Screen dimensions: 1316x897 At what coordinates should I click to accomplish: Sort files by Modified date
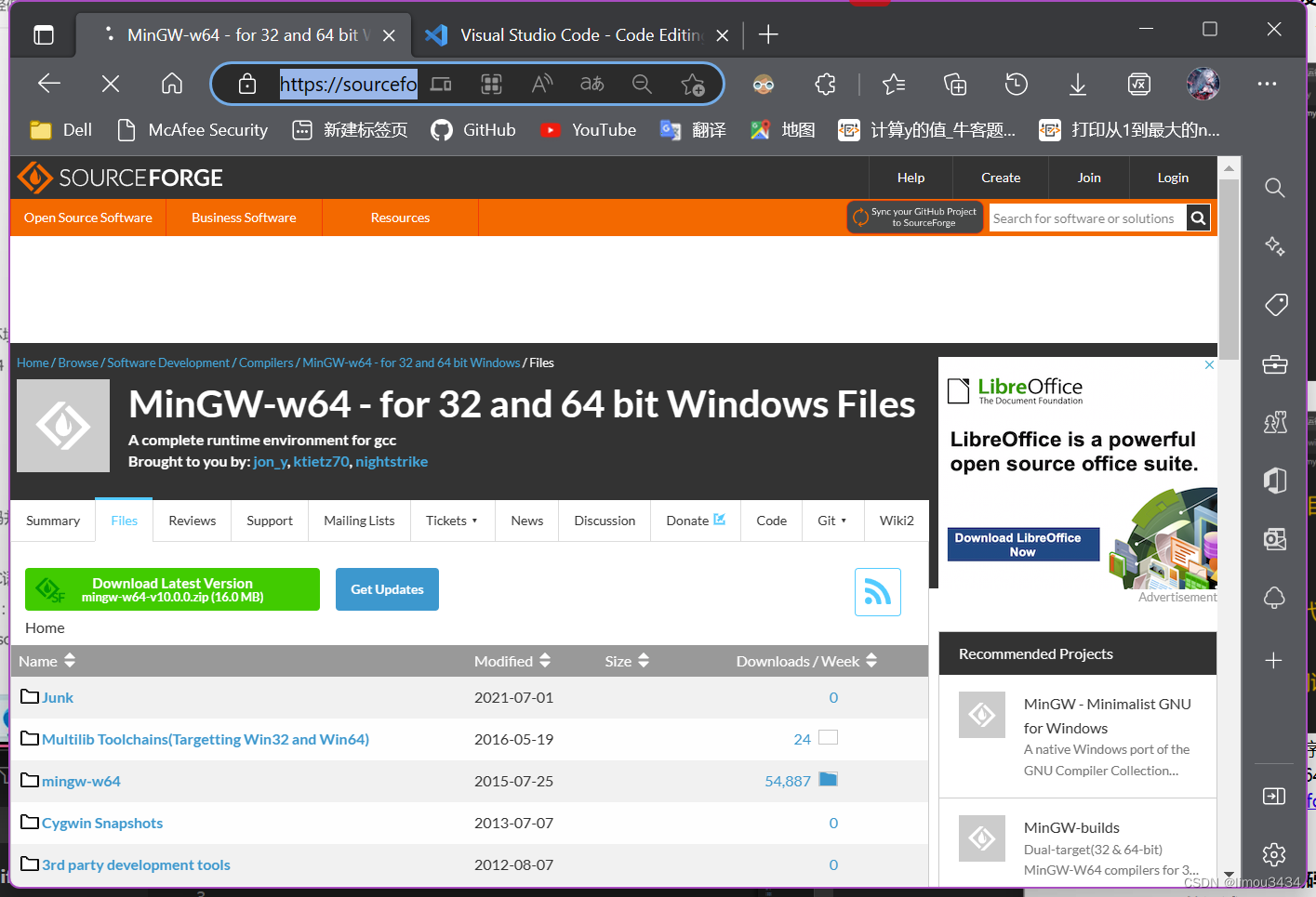coord(512,661)
